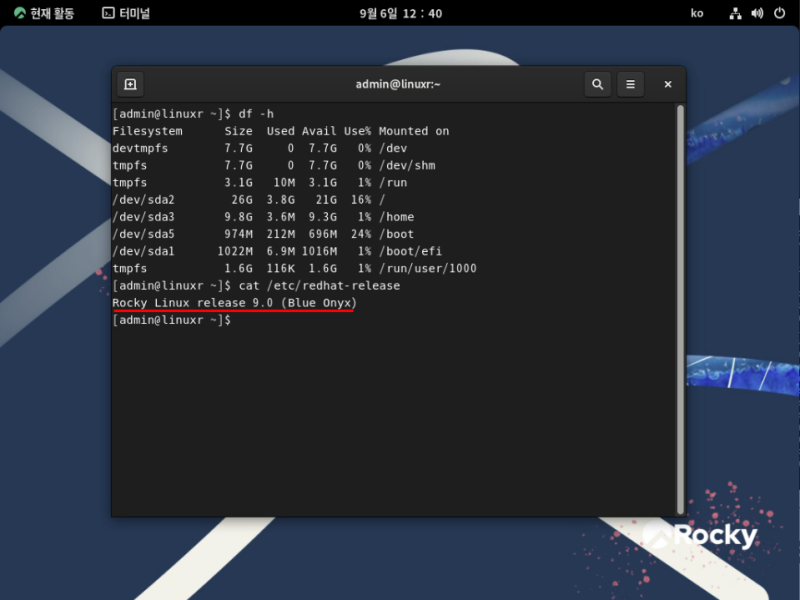Image resolution: width=800 pixels, height=600 pixels.
Task: Click the 'cat /etc/redhat-release' command
Action: 319,286
